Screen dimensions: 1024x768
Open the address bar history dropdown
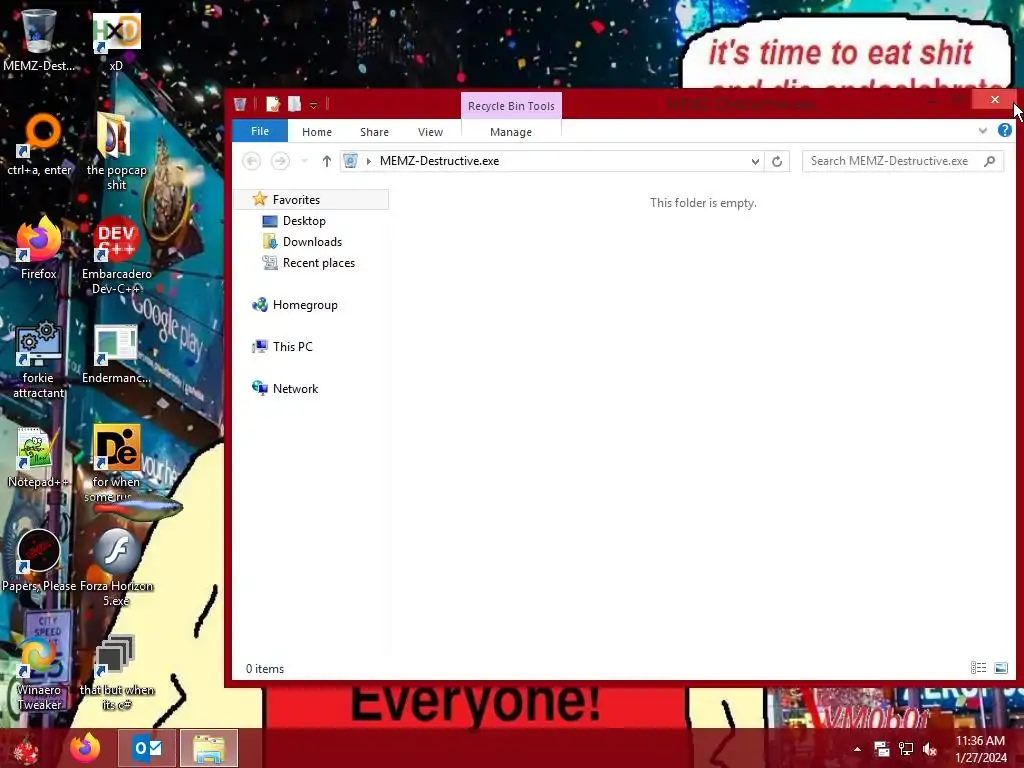coord(755,161)
